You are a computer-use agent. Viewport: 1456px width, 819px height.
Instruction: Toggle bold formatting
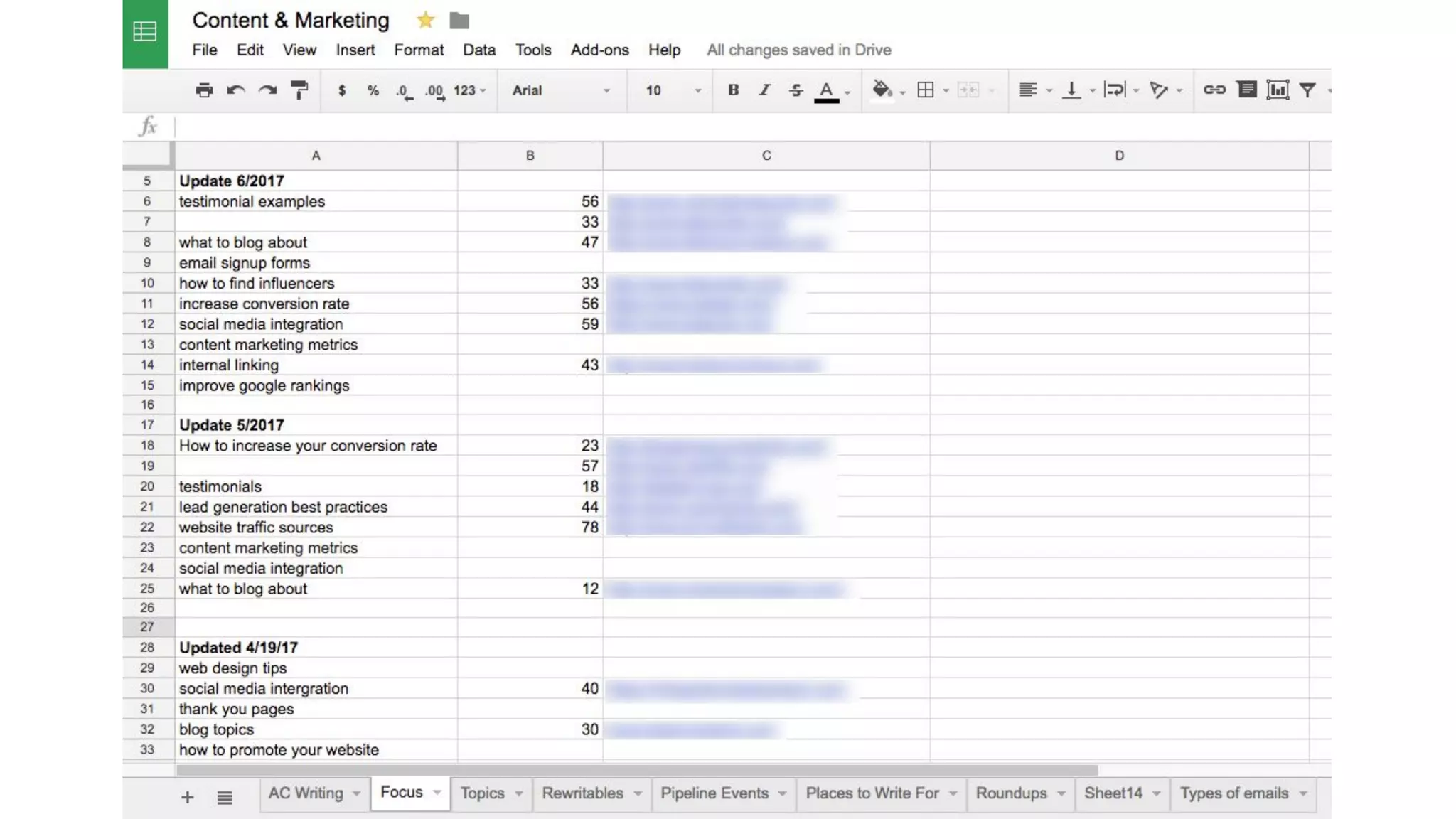click(x=733, y=90)
